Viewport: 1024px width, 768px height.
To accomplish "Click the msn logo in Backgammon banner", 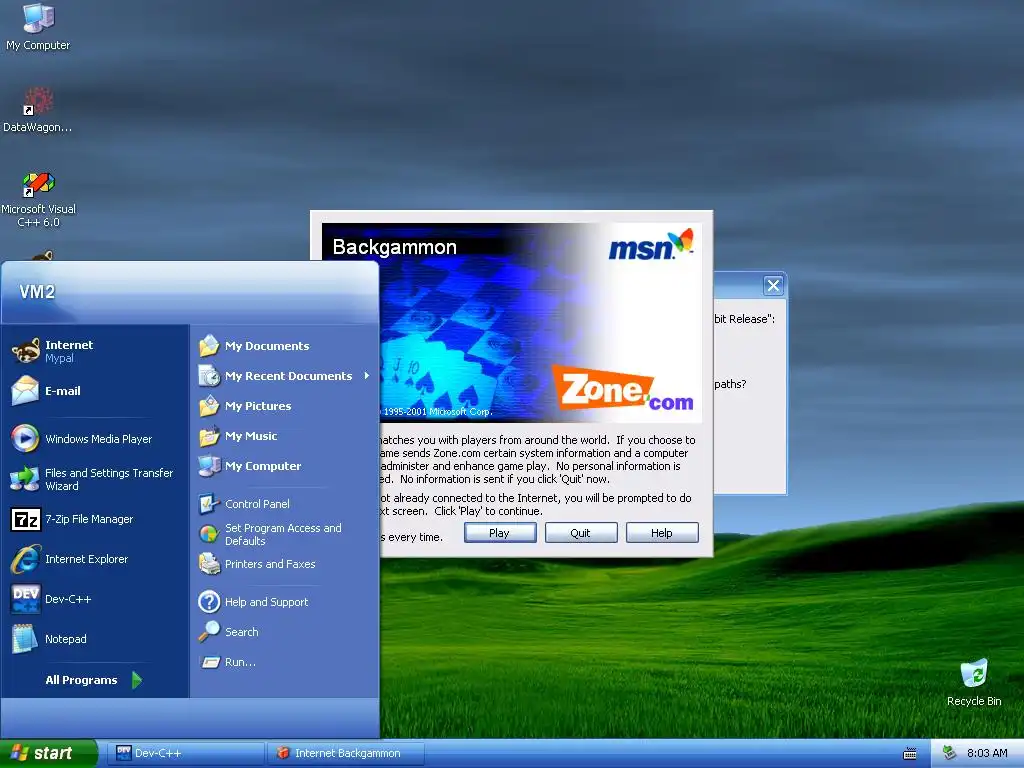I will (x=650, y=245).
